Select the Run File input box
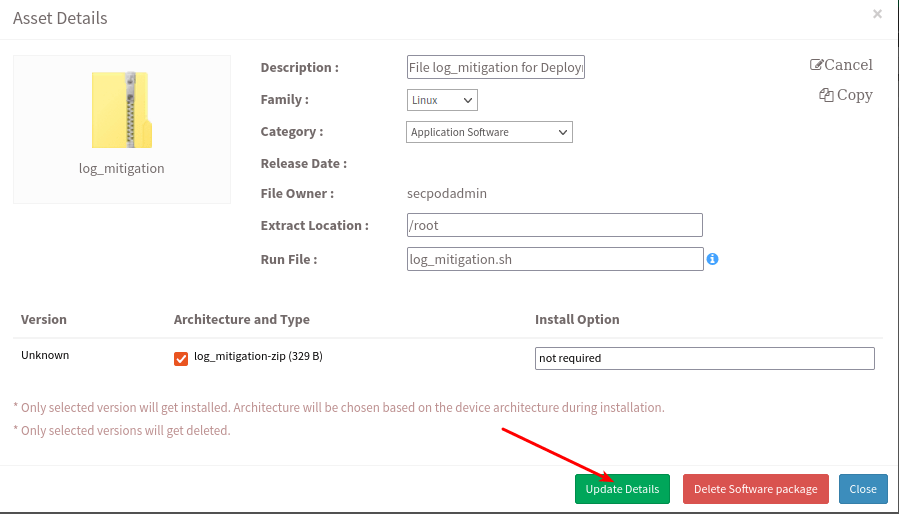 (x=554, y=259)
